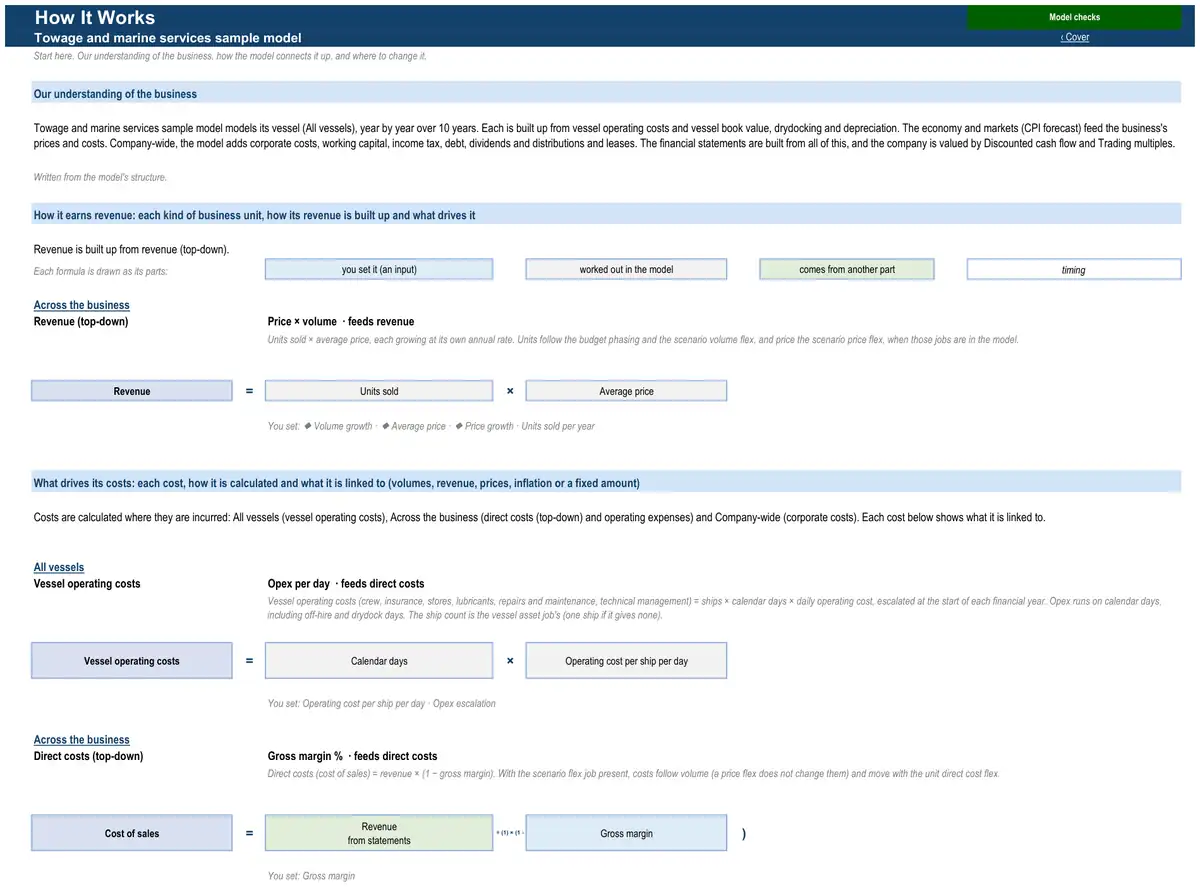Image resolution: width=1200 pixels, height=887 pixels.
Task: Select the 'Each formula is drawn as its parts:' note
Action: click(x=100, y=272)
